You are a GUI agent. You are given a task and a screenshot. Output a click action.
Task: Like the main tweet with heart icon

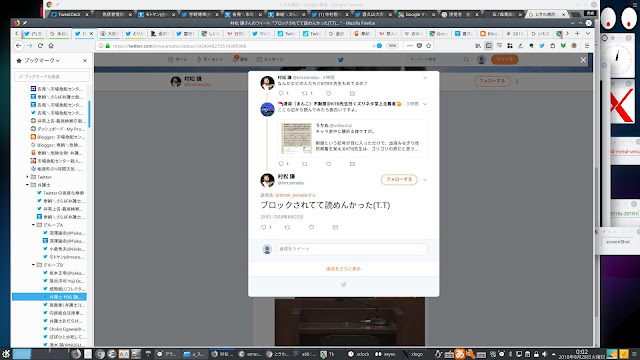[x=311, y=227]
